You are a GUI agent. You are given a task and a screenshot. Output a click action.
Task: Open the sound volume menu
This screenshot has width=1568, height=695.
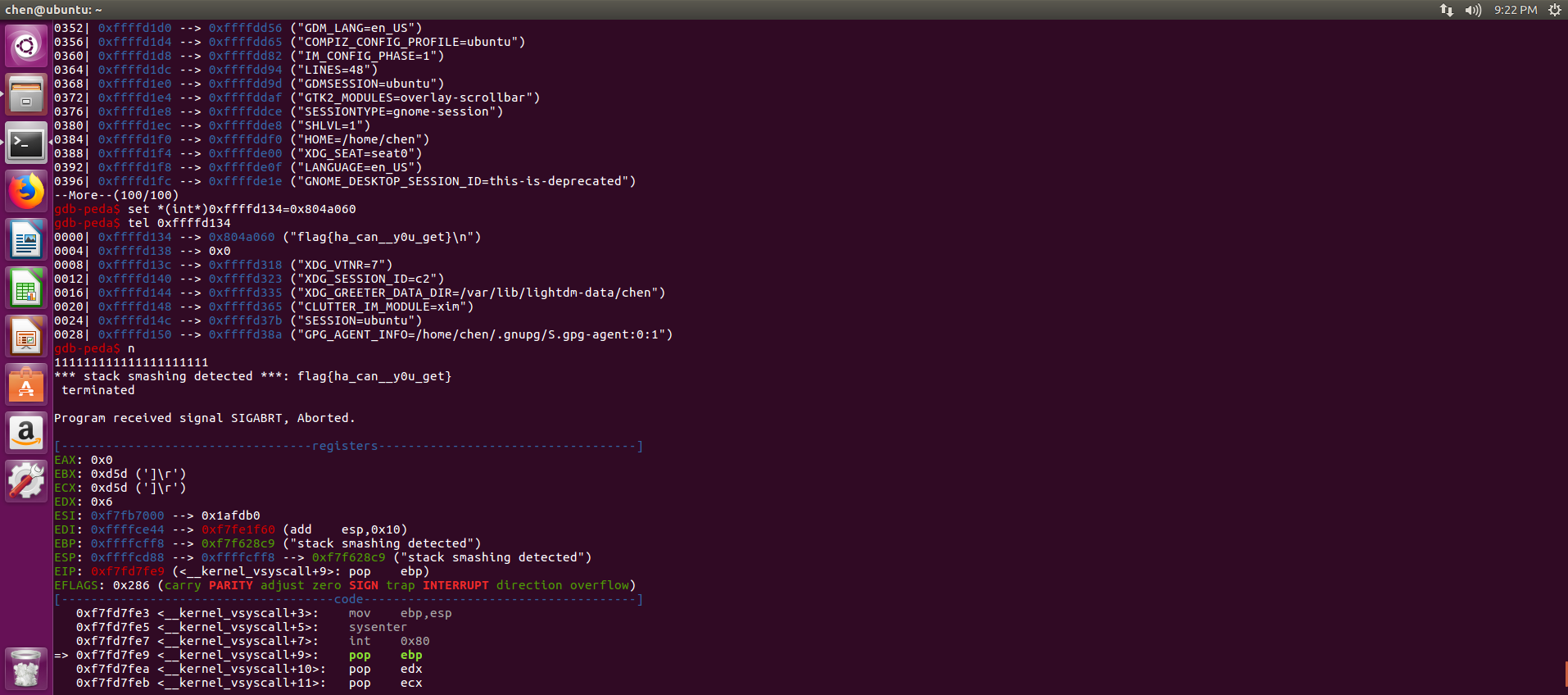click(x=1473, y=10)
